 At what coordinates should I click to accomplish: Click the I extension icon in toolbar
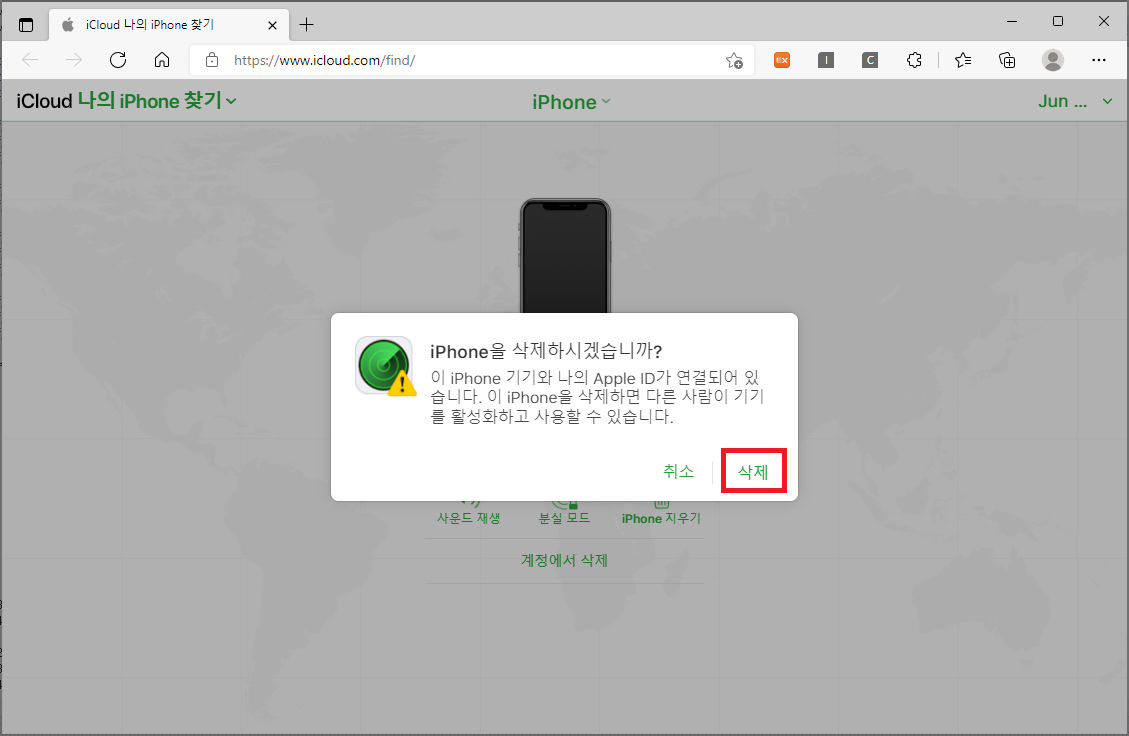(x=826, y=60)
